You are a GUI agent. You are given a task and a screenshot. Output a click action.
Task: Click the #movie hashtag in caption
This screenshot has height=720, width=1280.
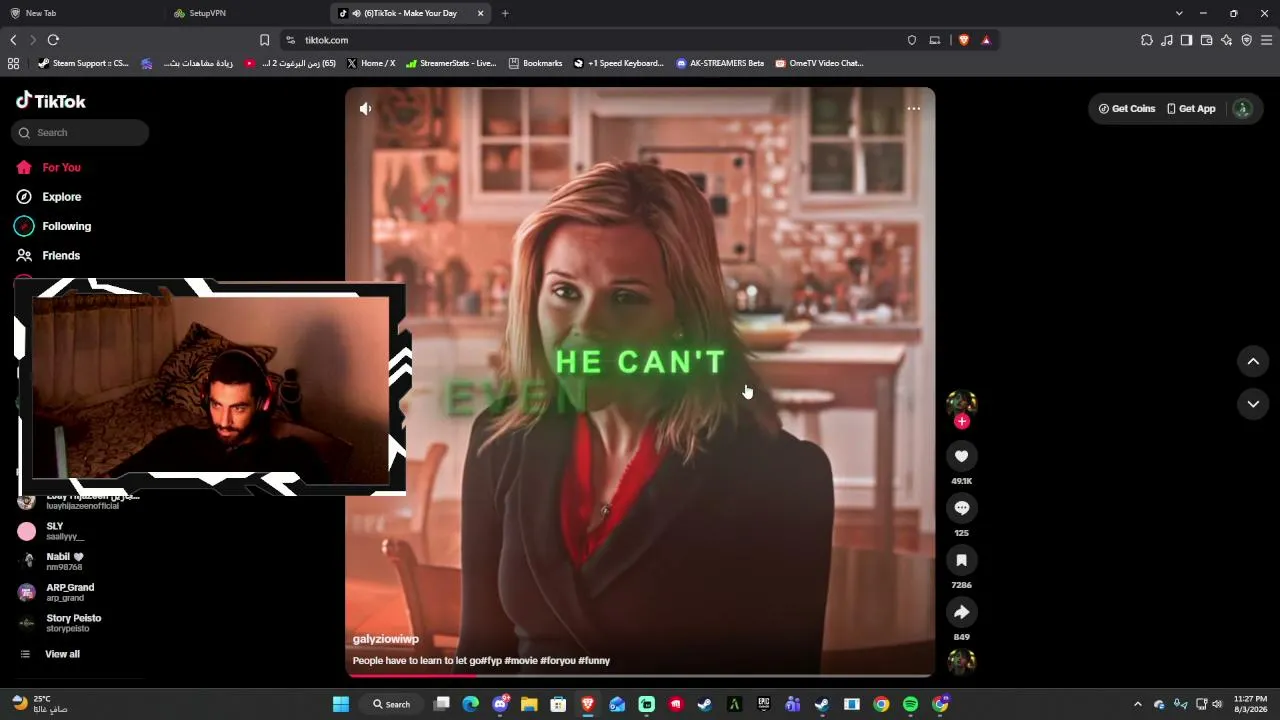click(x=520, y=661)
